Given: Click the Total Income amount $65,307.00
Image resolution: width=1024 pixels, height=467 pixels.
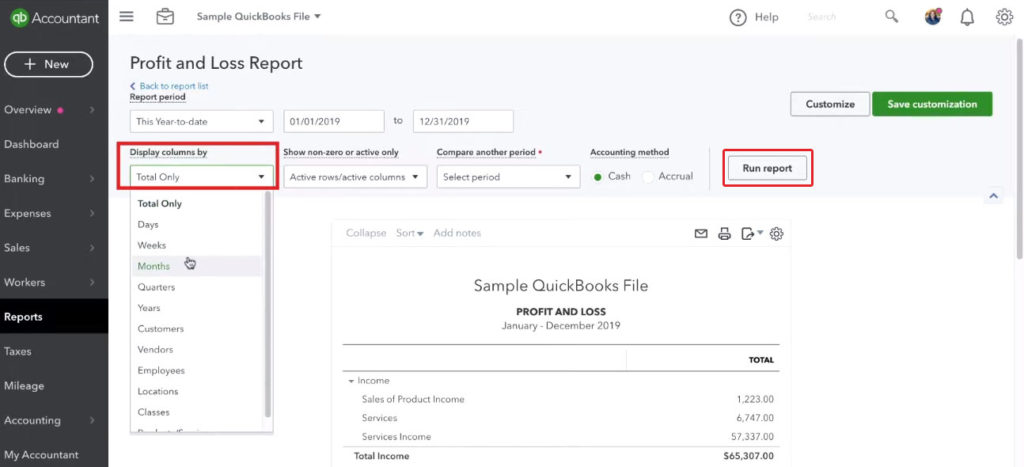Looking at the screenshot, I should 748,456.
